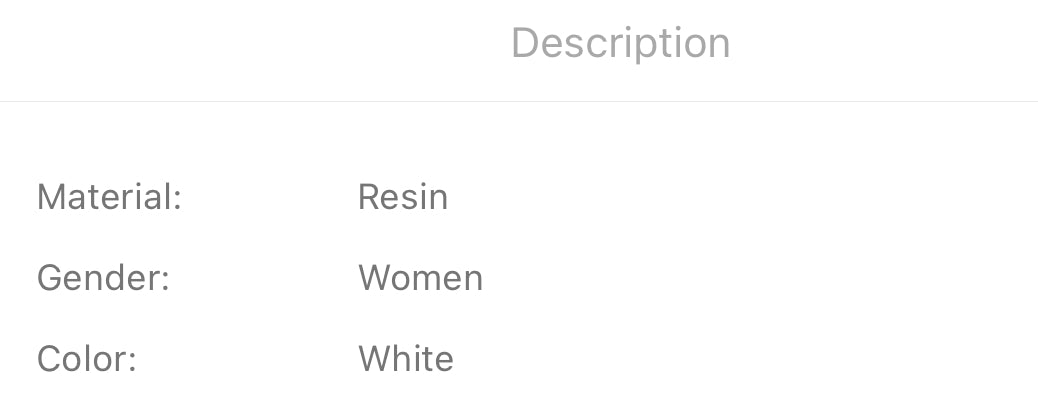This screenshot has width=1038, height=411.
Task: Choose the Resin text entry
Action: tap(403, 197)
